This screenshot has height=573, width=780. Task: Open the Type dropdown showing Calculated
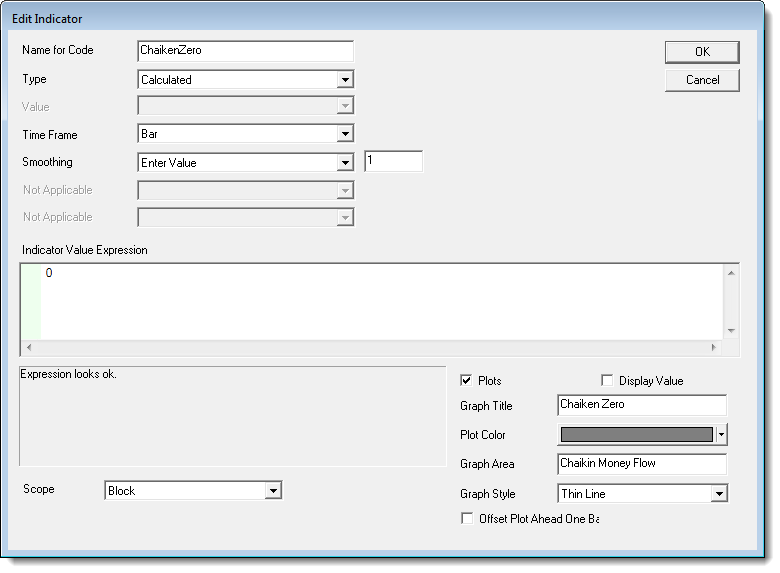coord(345,80)
